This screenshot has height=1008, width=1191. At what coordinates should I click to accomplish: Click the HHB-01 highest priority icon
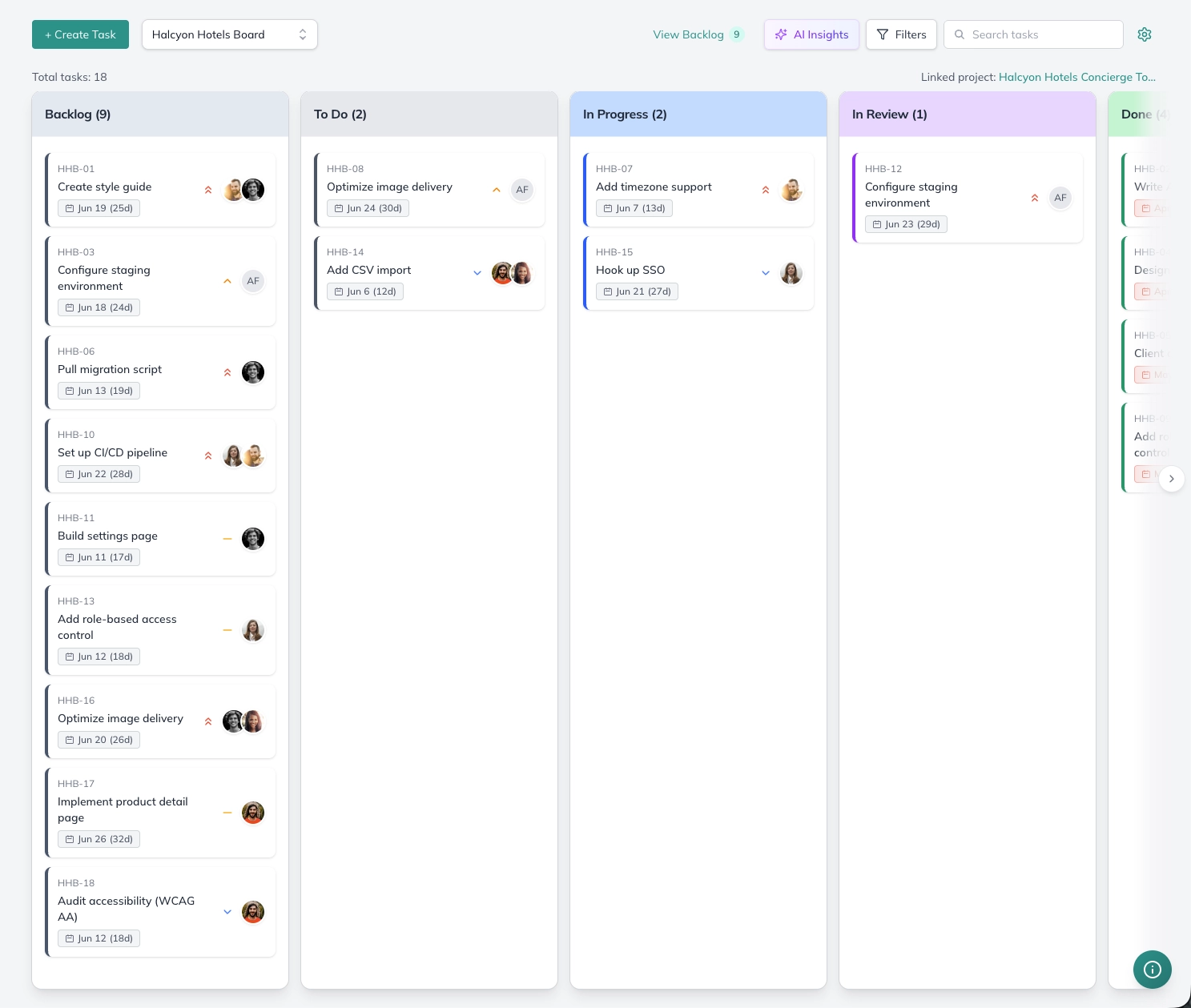[x=208, y=190]
